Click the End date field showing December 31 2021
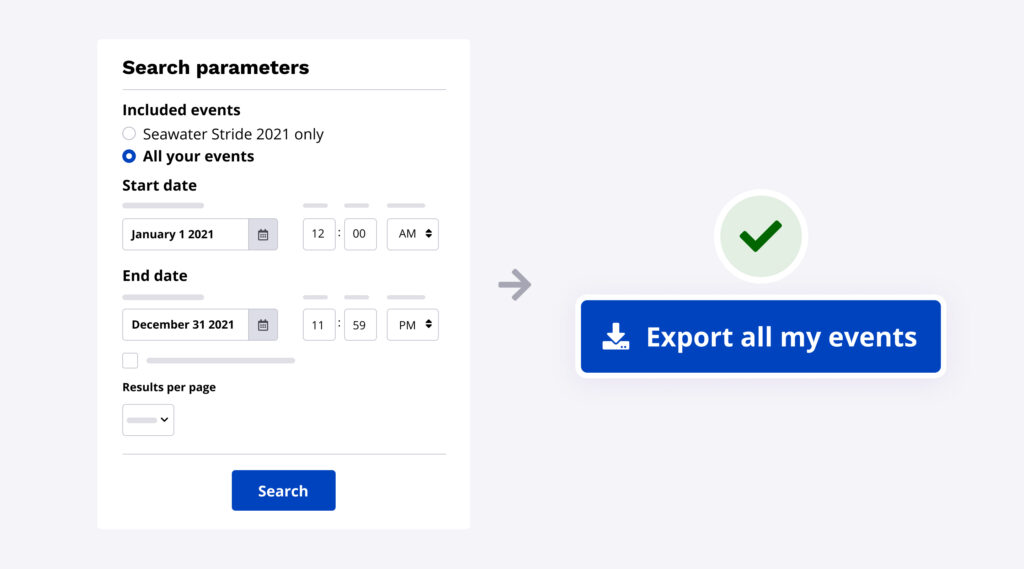 pyautogui.click(x=185, y=325)
